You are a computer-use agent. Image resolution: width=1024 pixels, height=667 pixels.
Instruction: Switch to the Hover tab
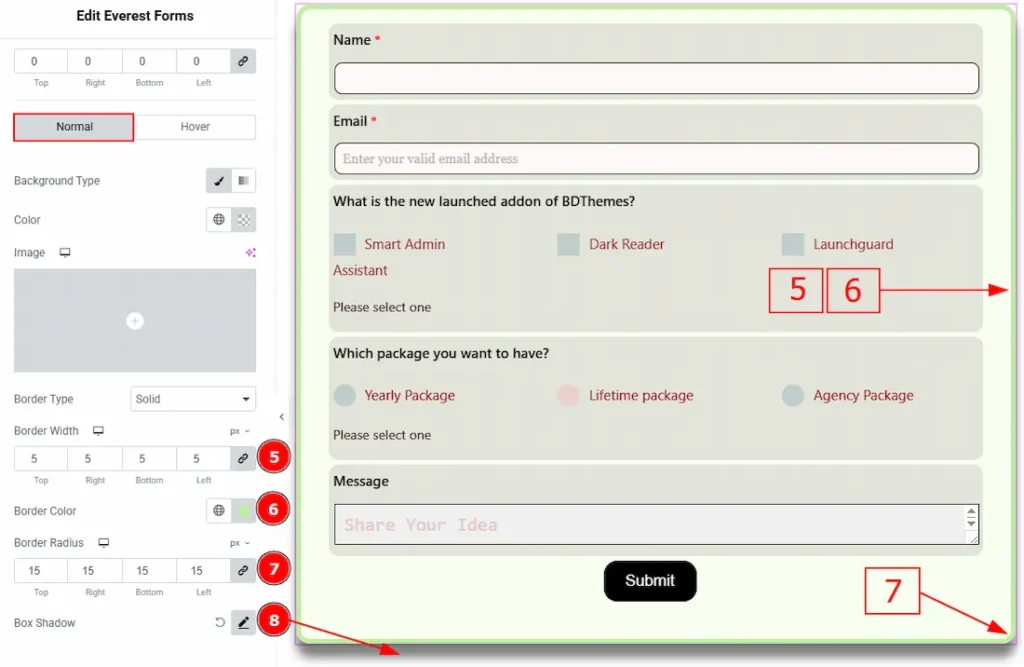[x=195, y=127]
